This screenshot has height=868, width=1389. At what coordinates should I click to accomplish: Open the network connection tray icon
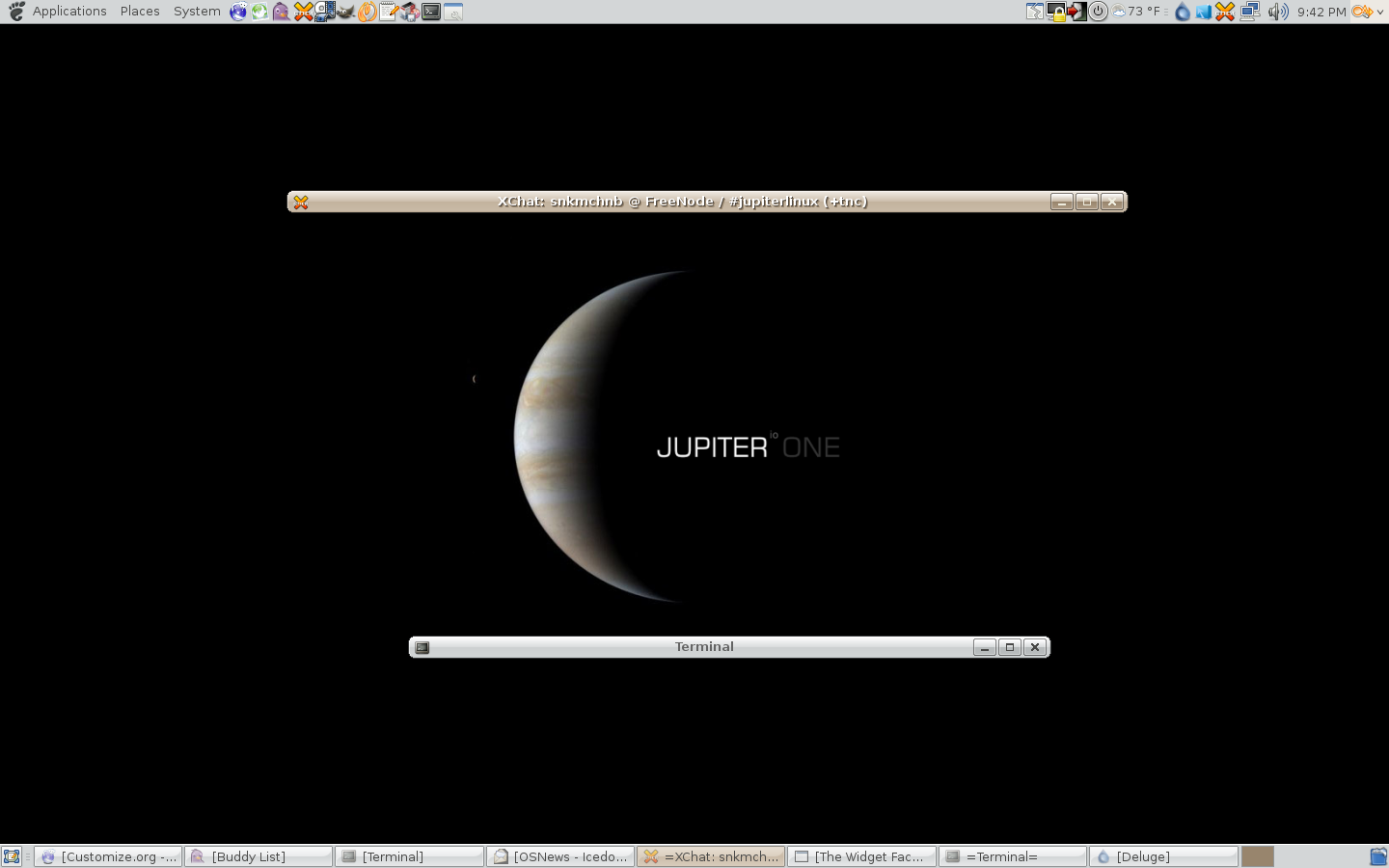1250,12
